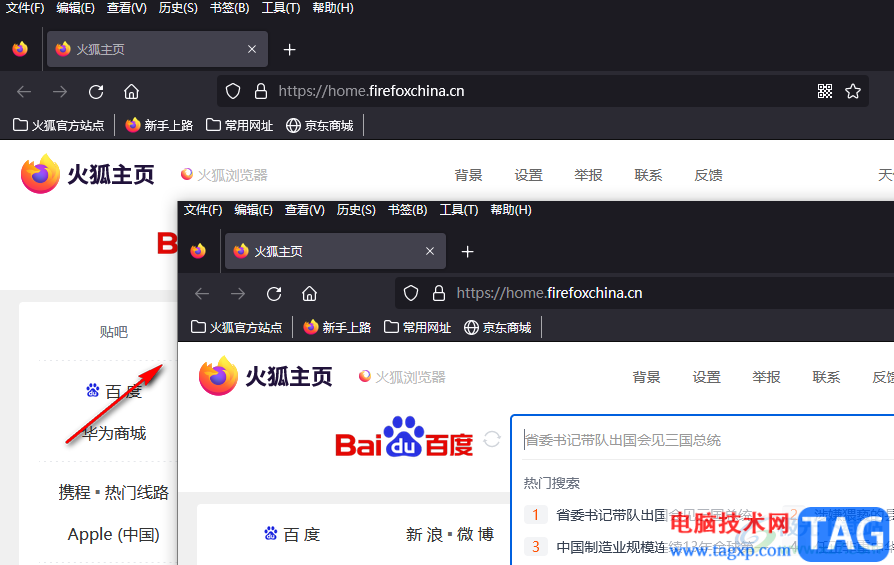Bookmark this page with the star icon
This screenshot has width=894, height=565.
click(x=853, y=91)
